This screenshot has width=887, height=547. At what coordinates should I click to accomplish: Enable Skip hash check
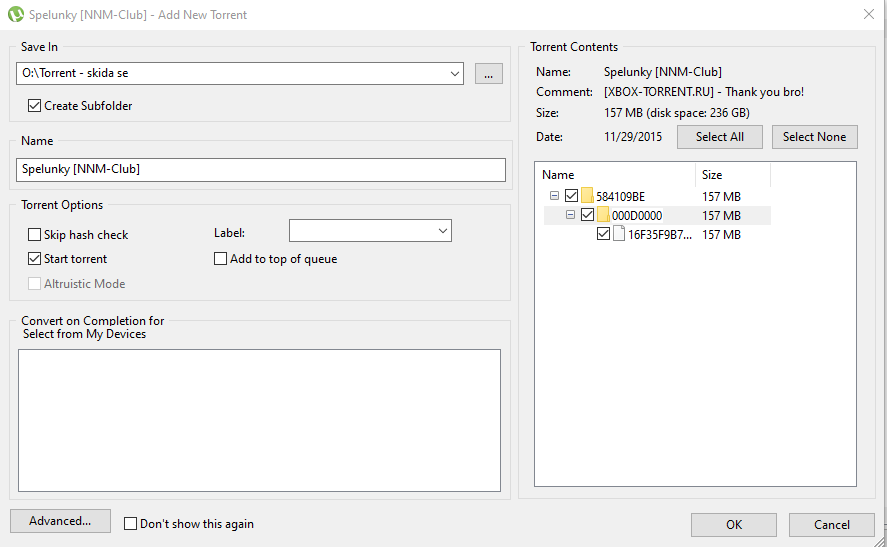[x=35, y=234]
